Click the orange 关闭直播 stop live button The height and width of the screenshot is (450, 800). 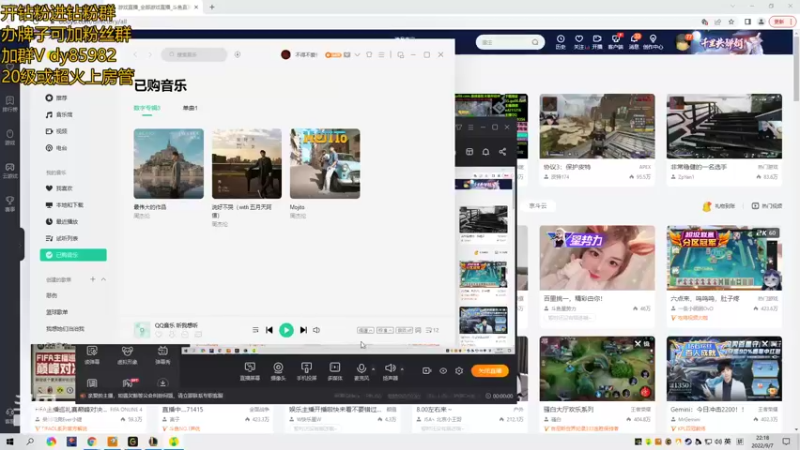tap(490, 371)
